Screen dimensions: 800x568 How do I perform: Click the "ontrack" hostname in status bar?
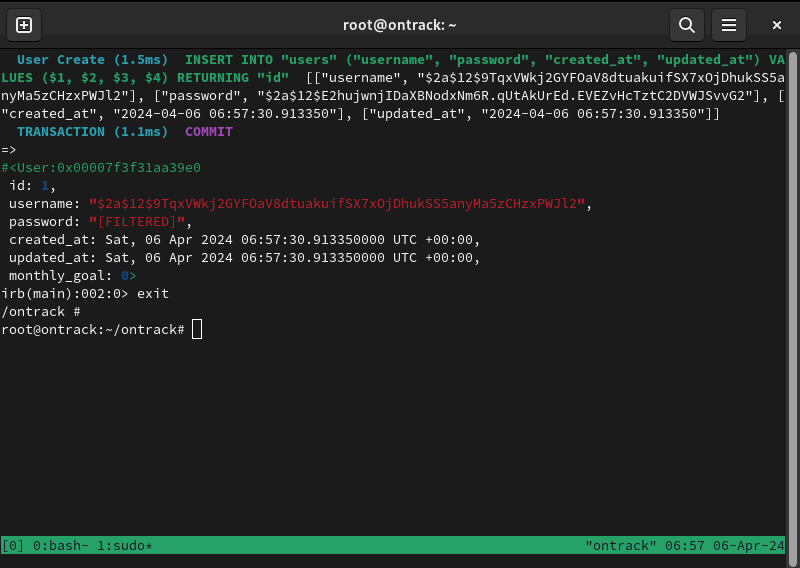620,545
